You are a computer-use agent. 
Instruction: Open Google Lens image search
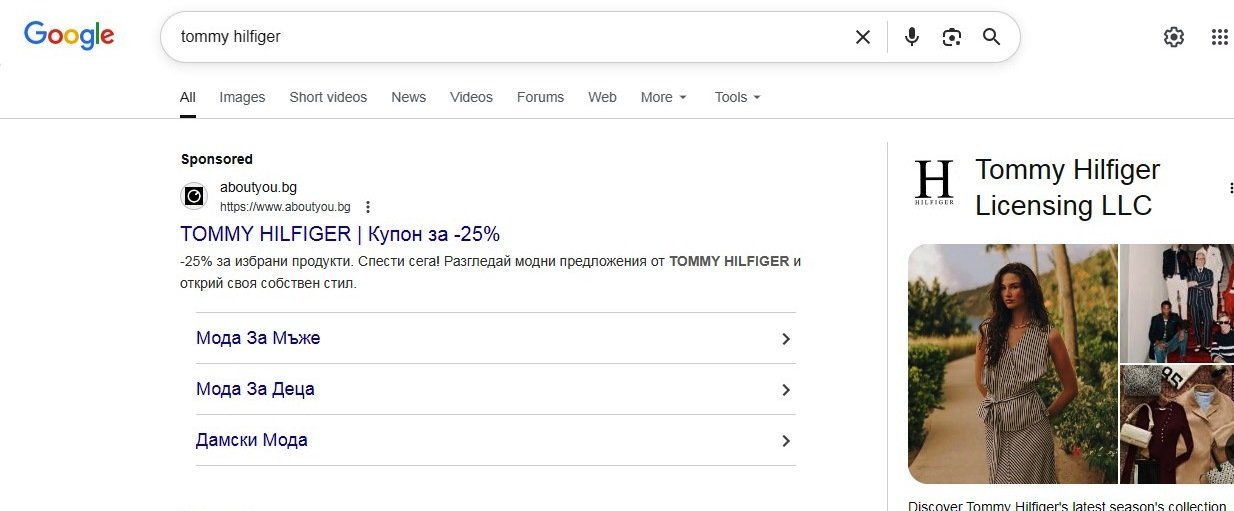point(951,37)
